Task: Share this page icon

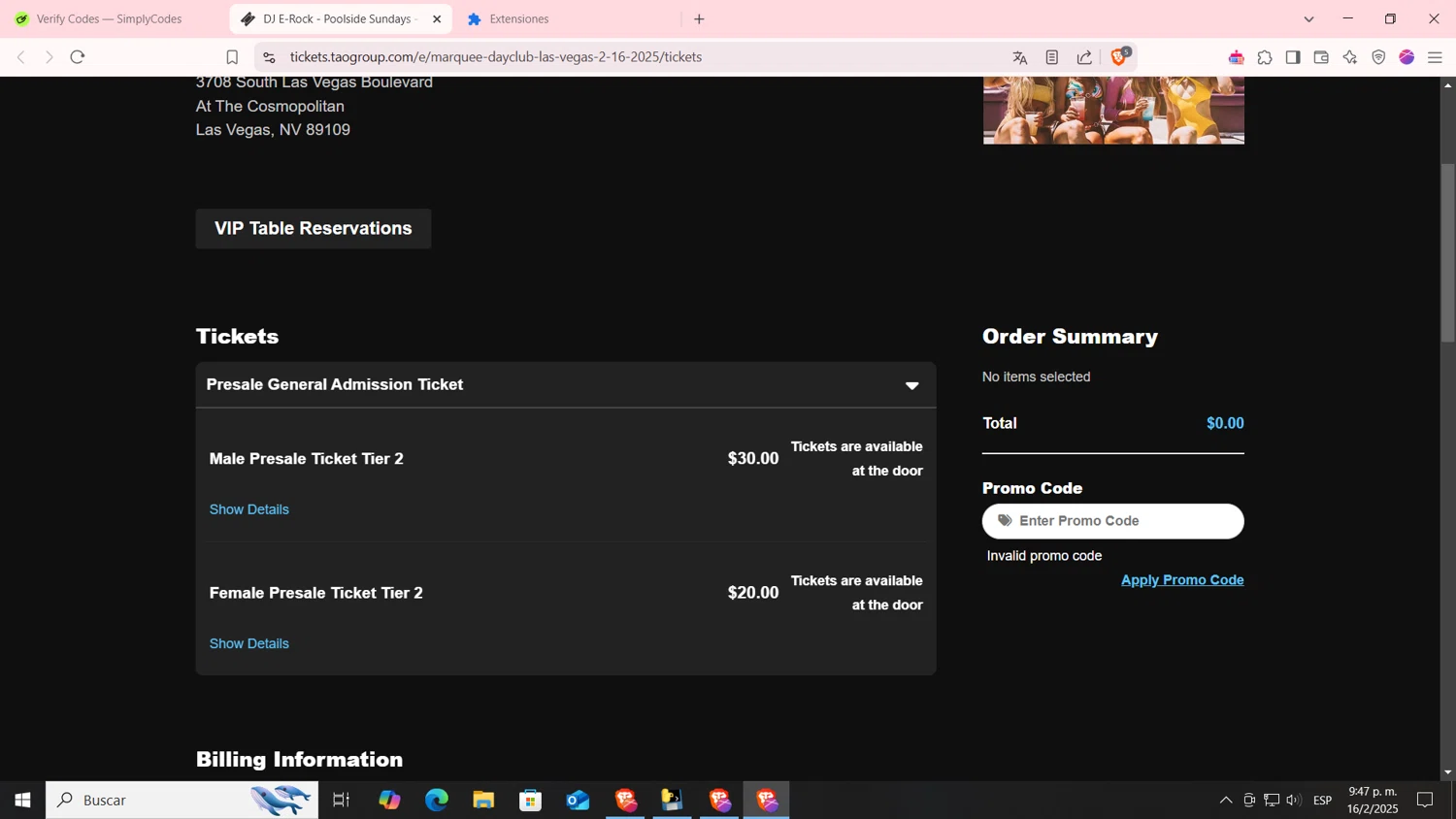Action: [1084, 57]
